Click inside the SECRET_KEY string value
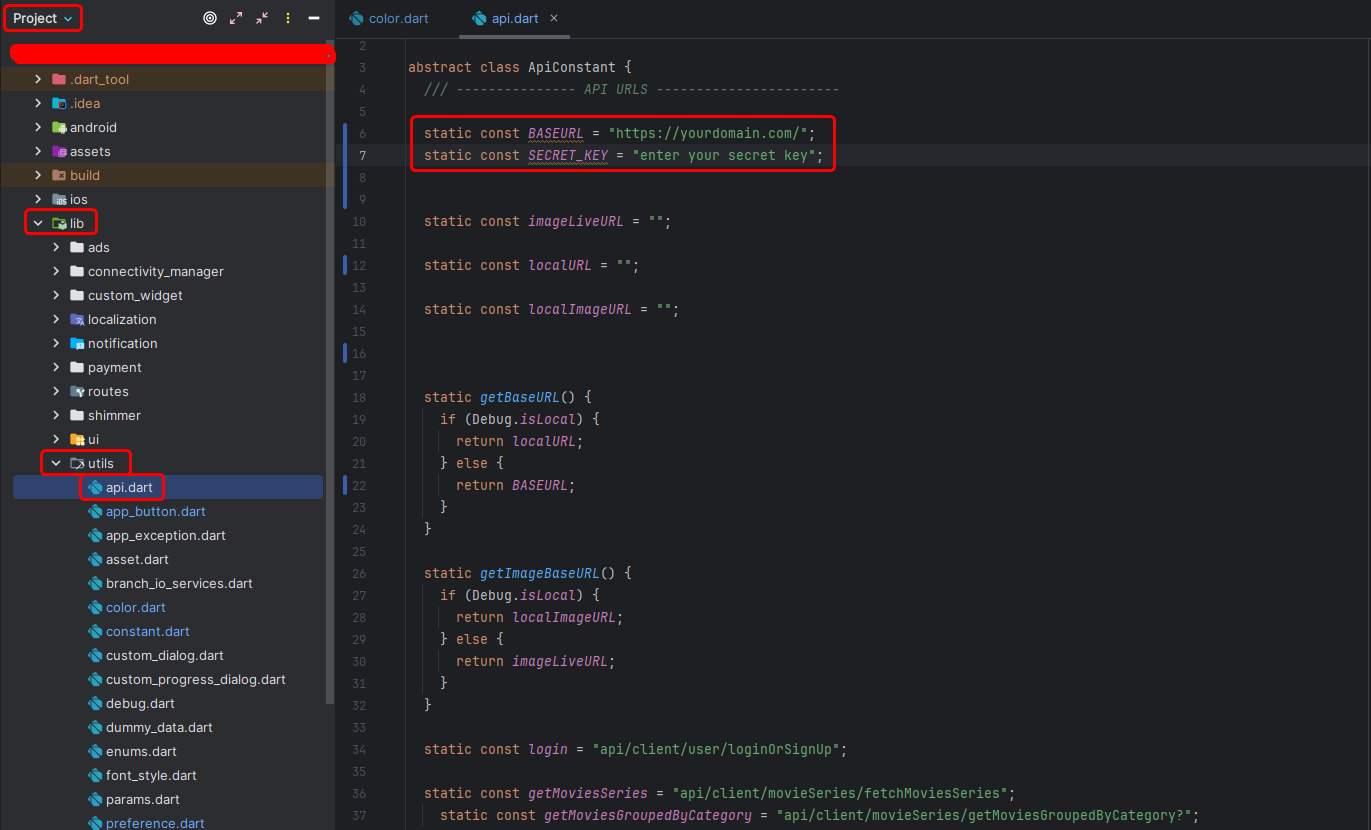The height and width of the screenshot is (830, 1371). [x=727, y=155]
